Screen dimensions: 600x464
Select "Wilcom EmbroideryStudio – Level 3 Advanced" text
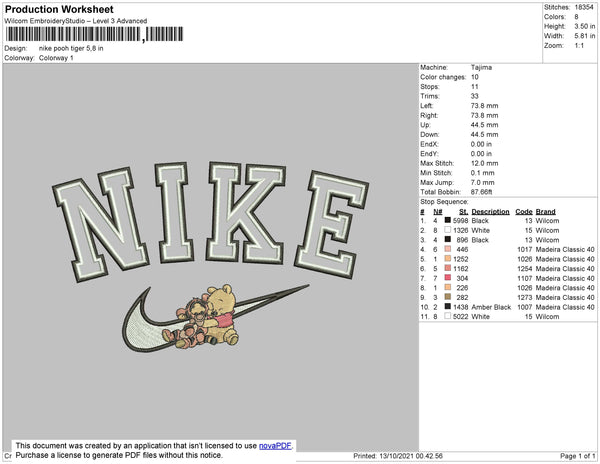click(76, 21)
